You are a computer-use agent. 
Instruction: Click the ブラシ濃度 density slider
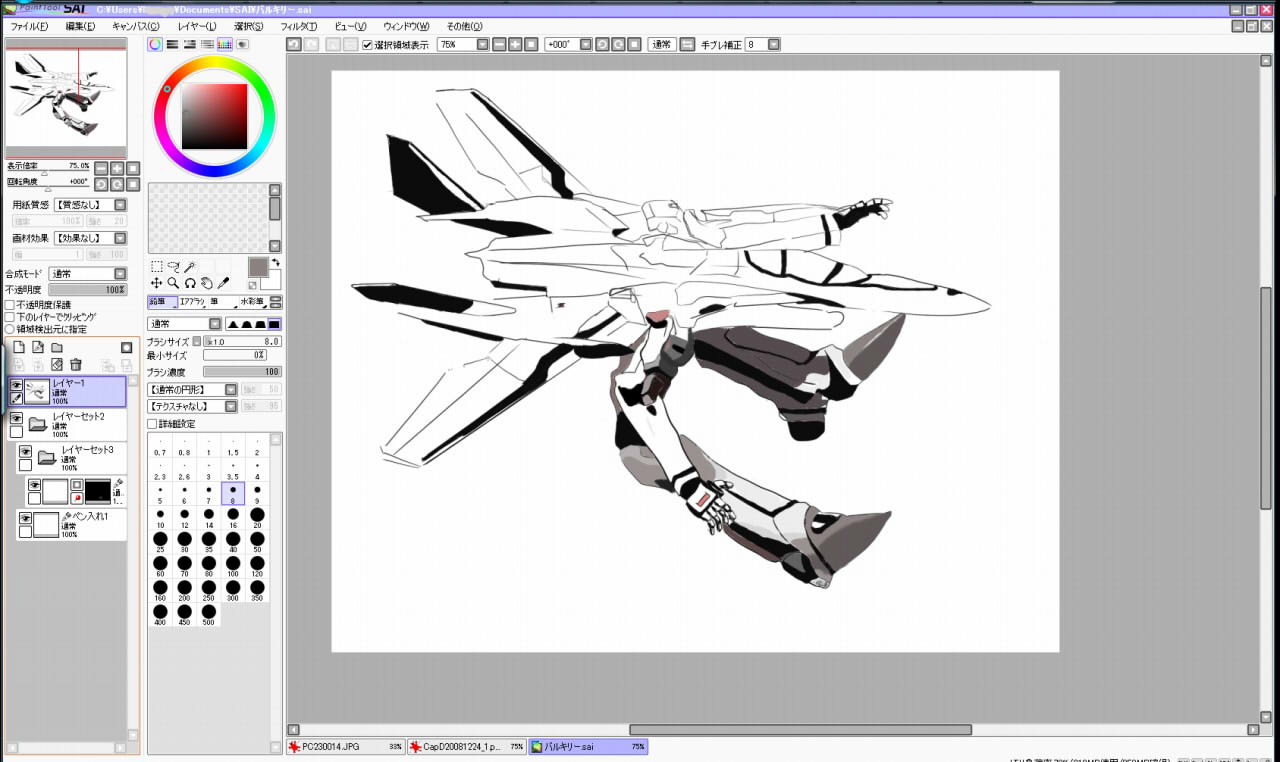tap(242, 372)
